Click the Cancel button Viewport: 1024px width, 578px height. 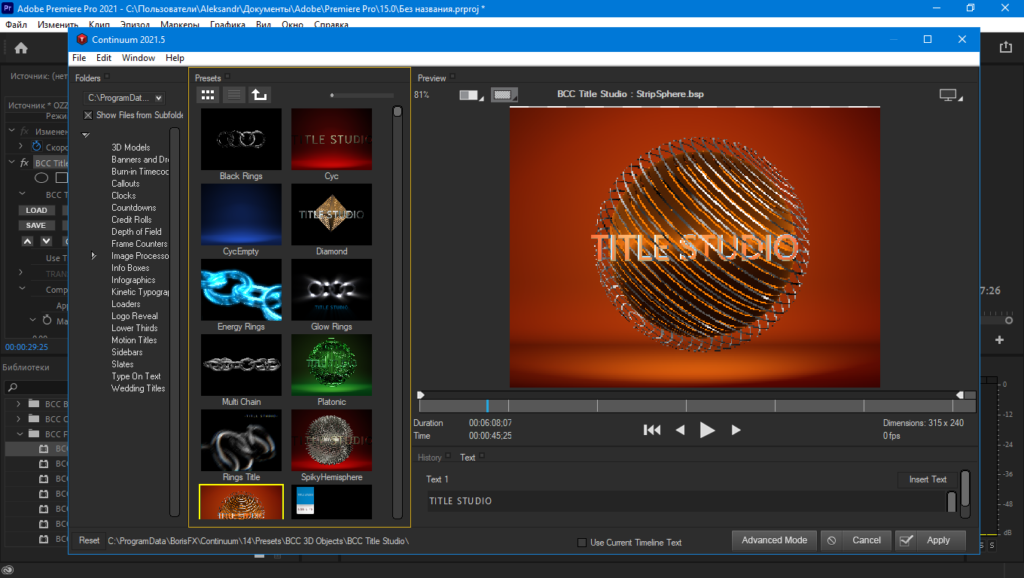[x=866, y=540]
